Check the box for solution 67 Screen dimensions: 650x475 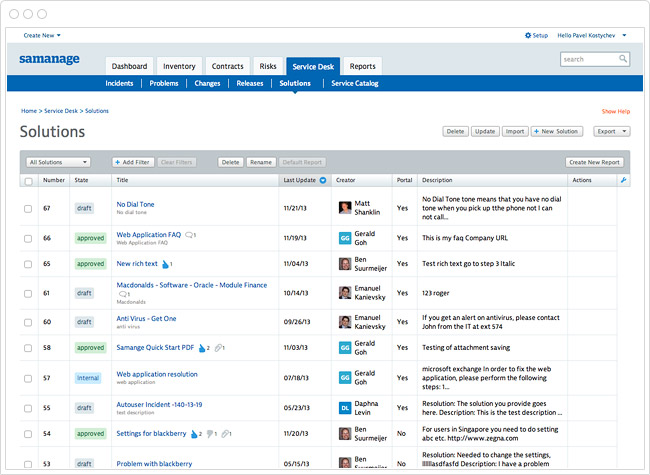point(28,208)
